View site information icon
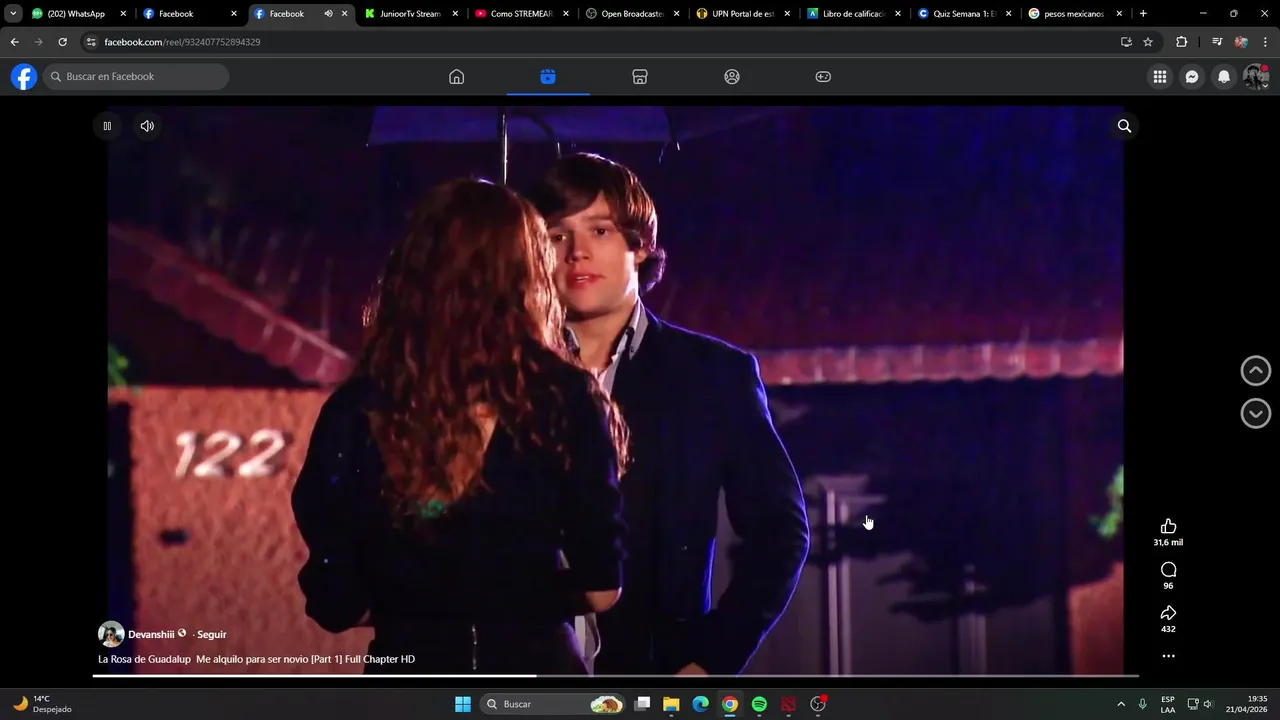The width and height of the screenshot is (1280, 720). [x=91, y=42]
